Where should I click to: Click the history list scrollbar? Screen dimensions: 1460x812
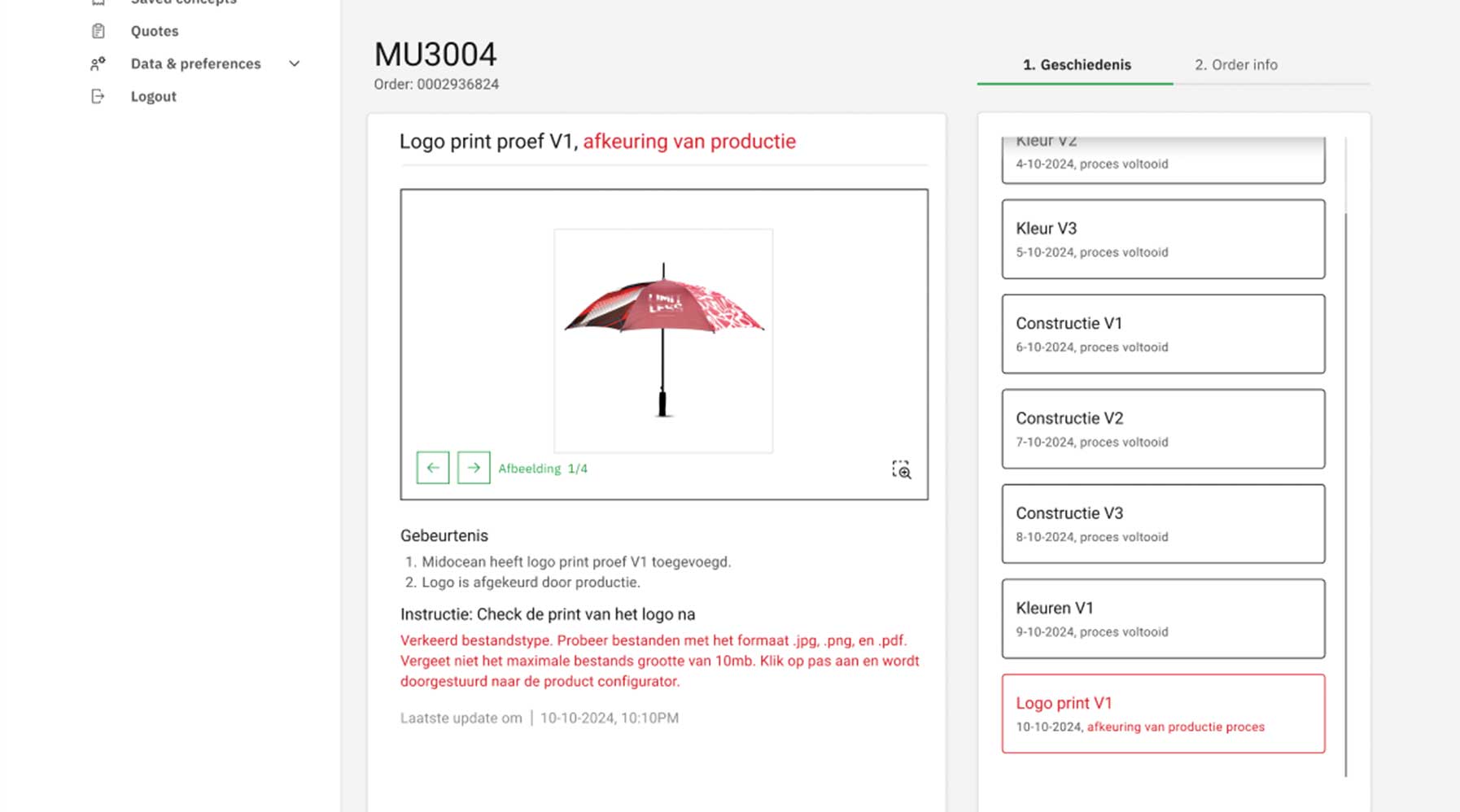[1346, 495]
